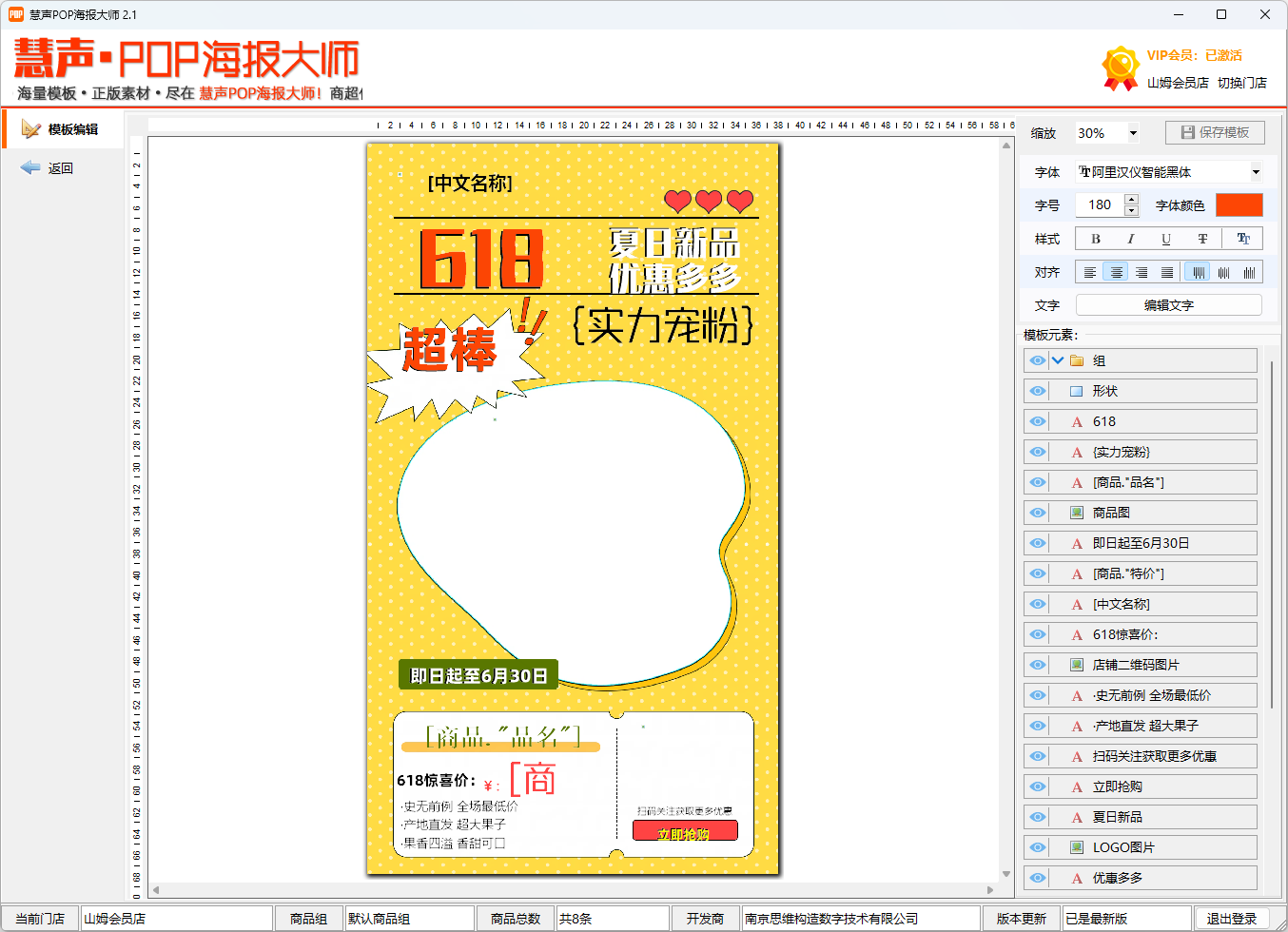Apply italic formatting
Image resolution: width=1288 pixels, height=932 pixels.
(1130, 239)
